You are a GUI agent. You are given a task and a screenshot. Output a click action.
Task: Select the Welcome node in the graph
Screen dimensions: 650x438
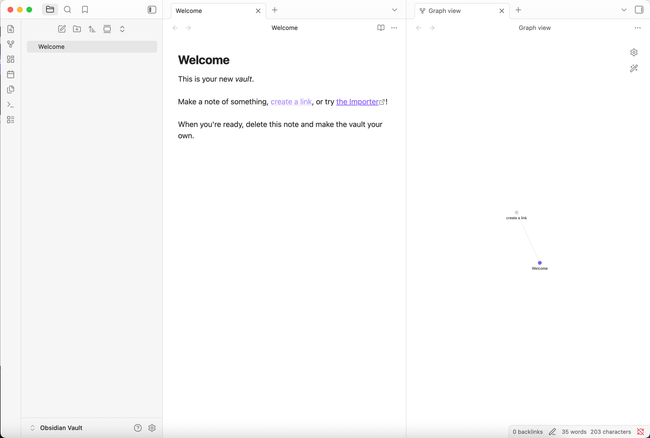pyautogui.click(x=540, y=263)
